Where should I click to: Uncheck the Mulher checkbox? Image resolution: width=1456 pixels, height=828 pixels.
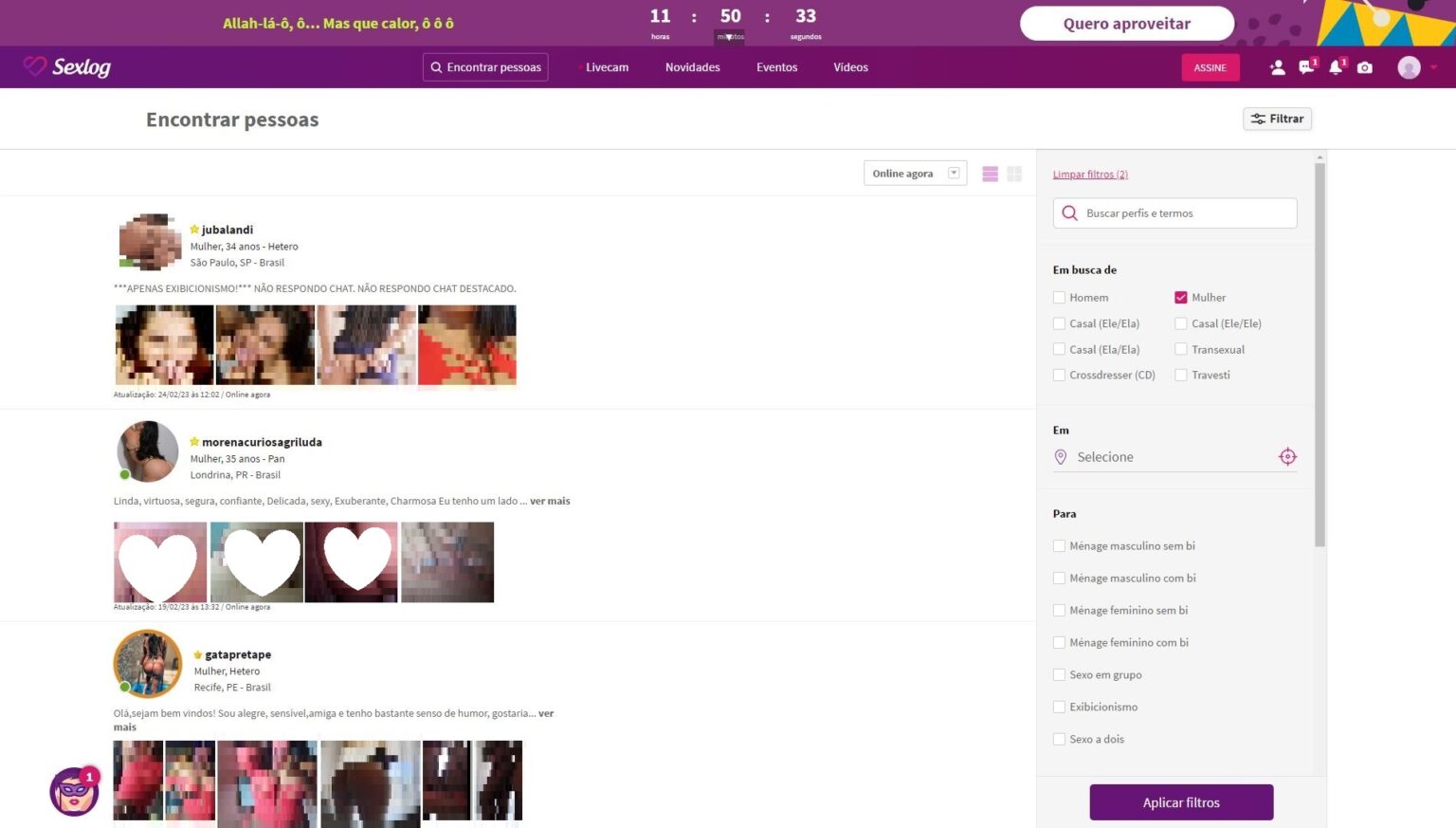coord(1181,298)
